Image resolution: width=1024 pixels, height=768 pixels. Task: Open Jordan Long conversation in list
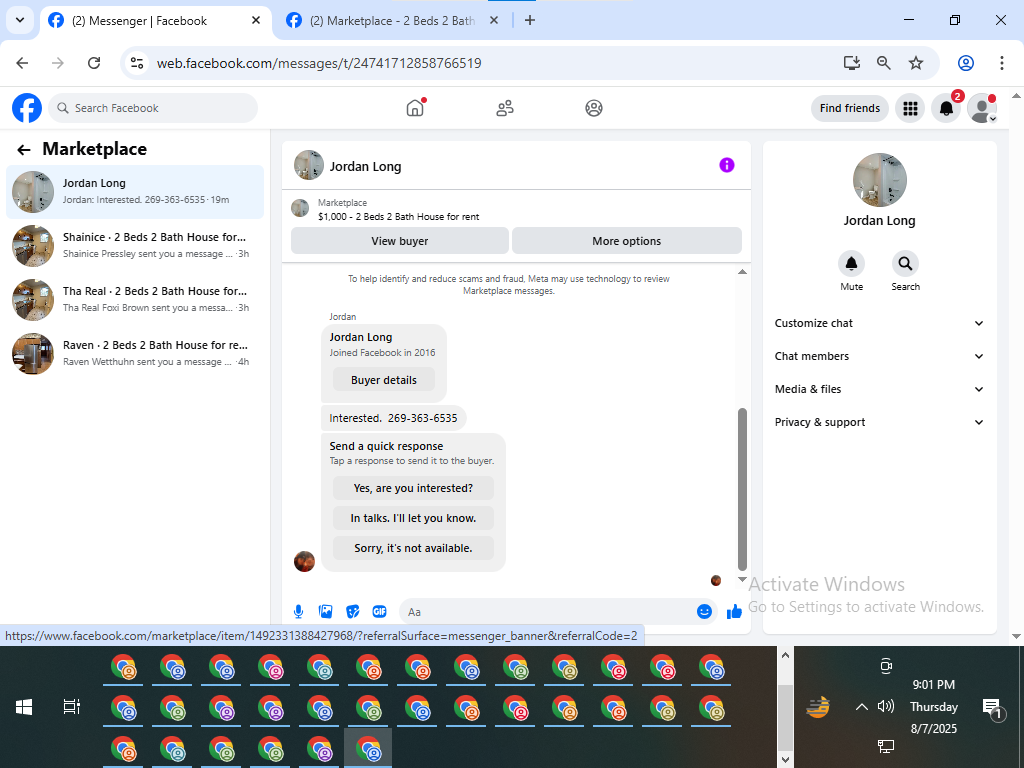pos(135,191)
